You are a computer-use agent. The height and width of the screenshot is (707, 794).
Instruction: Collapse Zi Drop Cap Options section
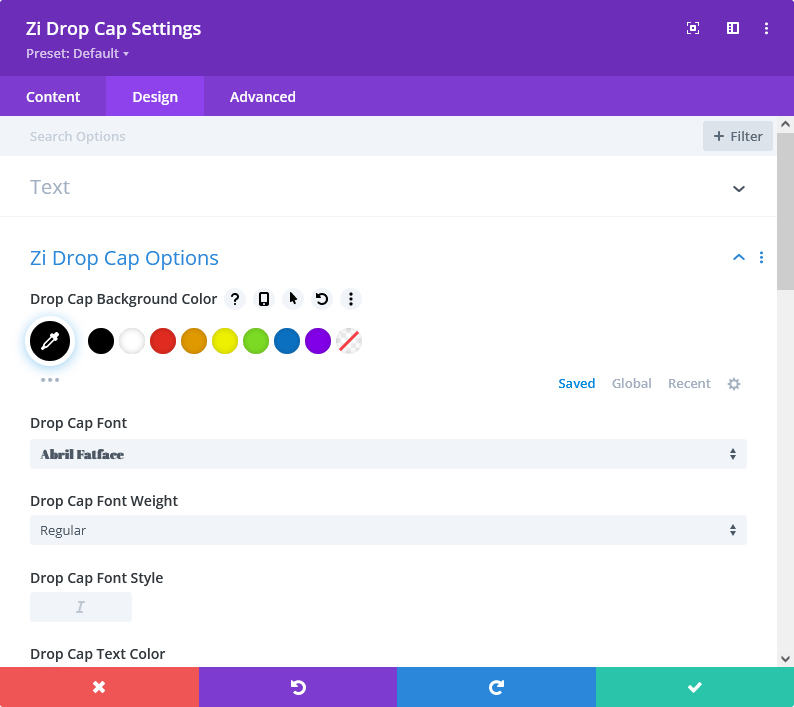739,257
